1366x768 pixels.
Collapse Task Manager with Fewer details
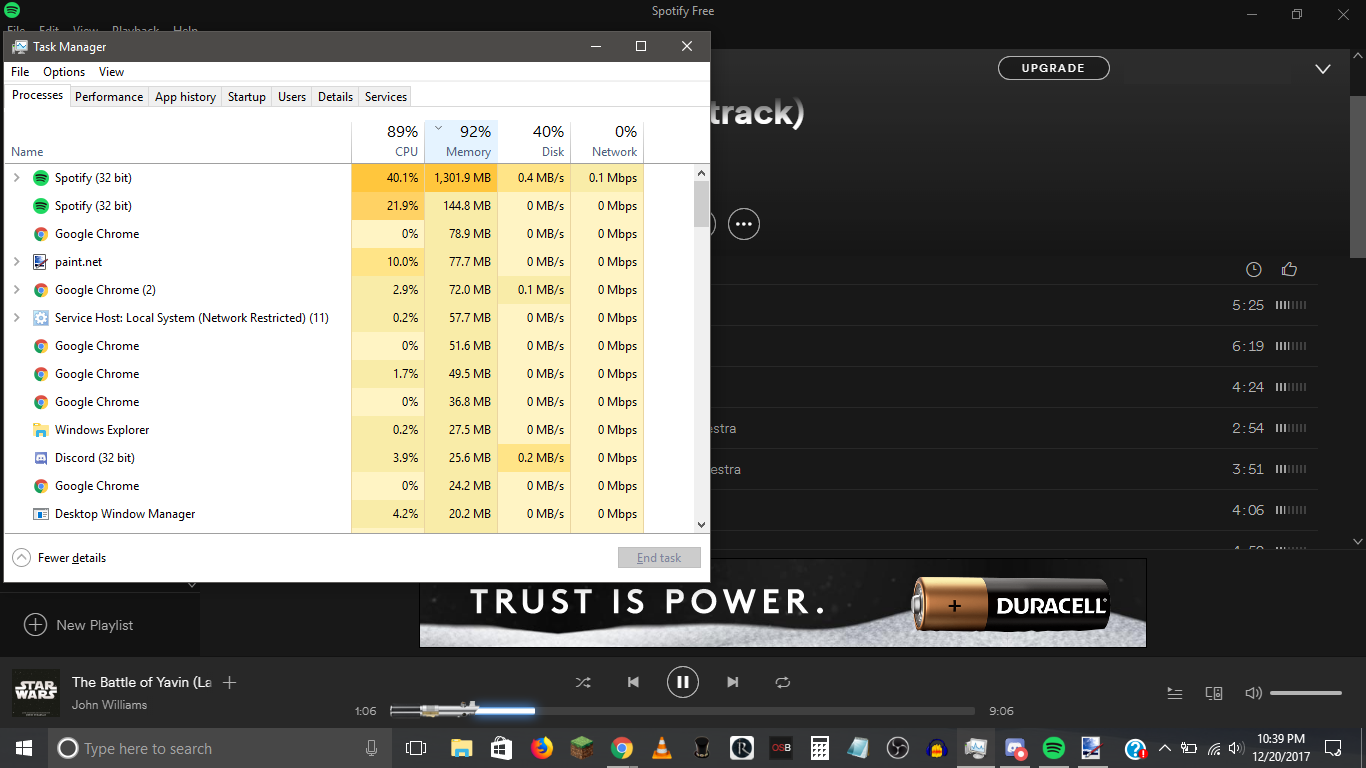(60, 558)
